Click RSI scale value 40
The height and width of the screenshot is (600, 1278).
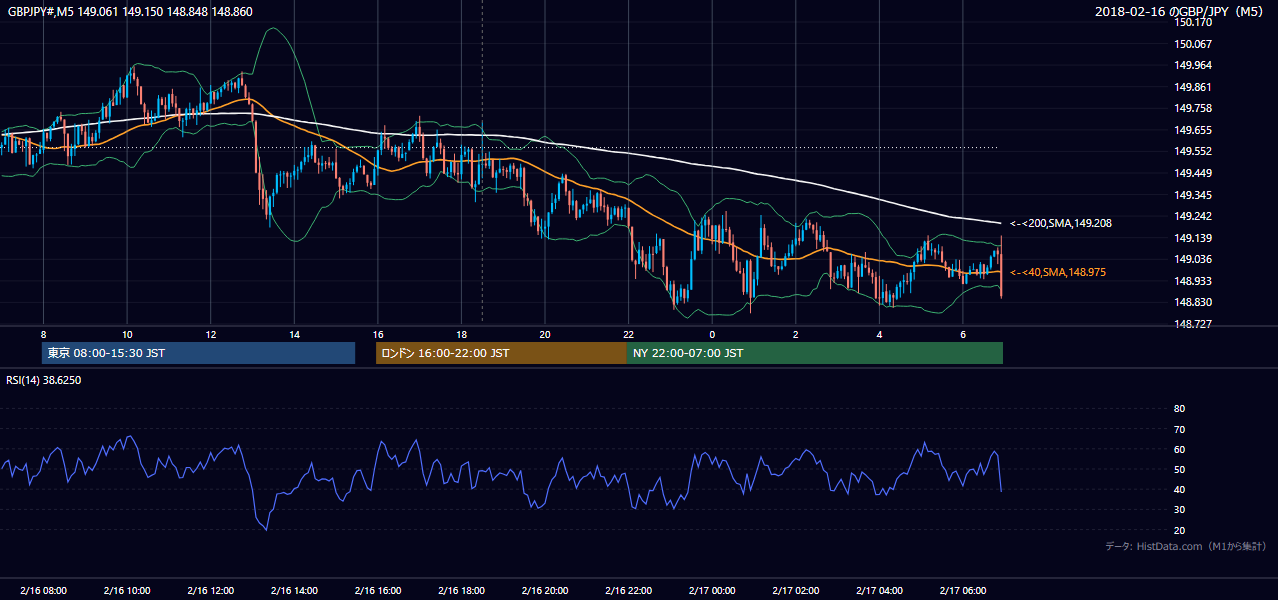click(1179, 489)
